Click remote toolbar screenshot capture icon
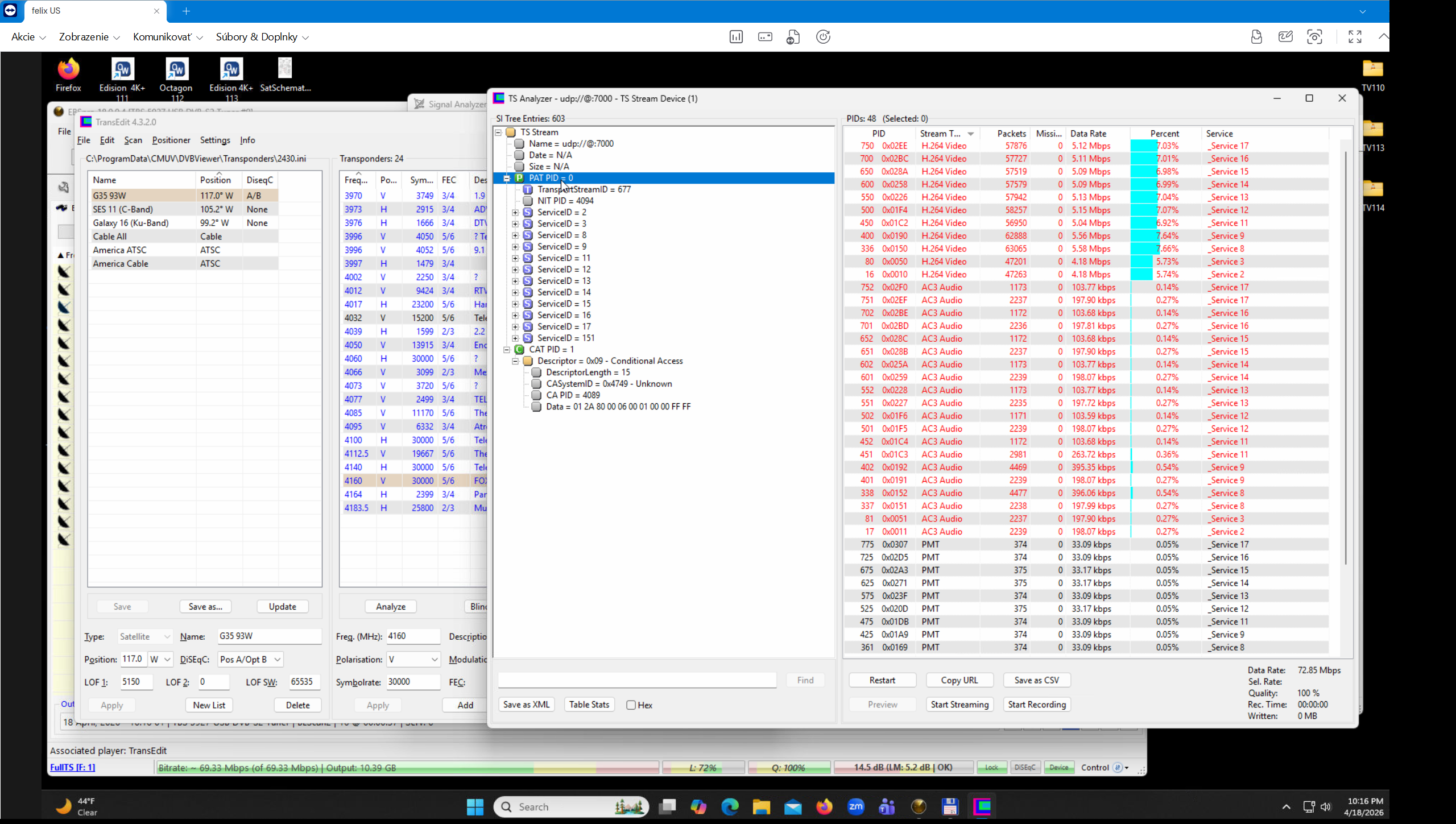The height and width of the screenshot is (824, 1456). [x=1314, y=37]
